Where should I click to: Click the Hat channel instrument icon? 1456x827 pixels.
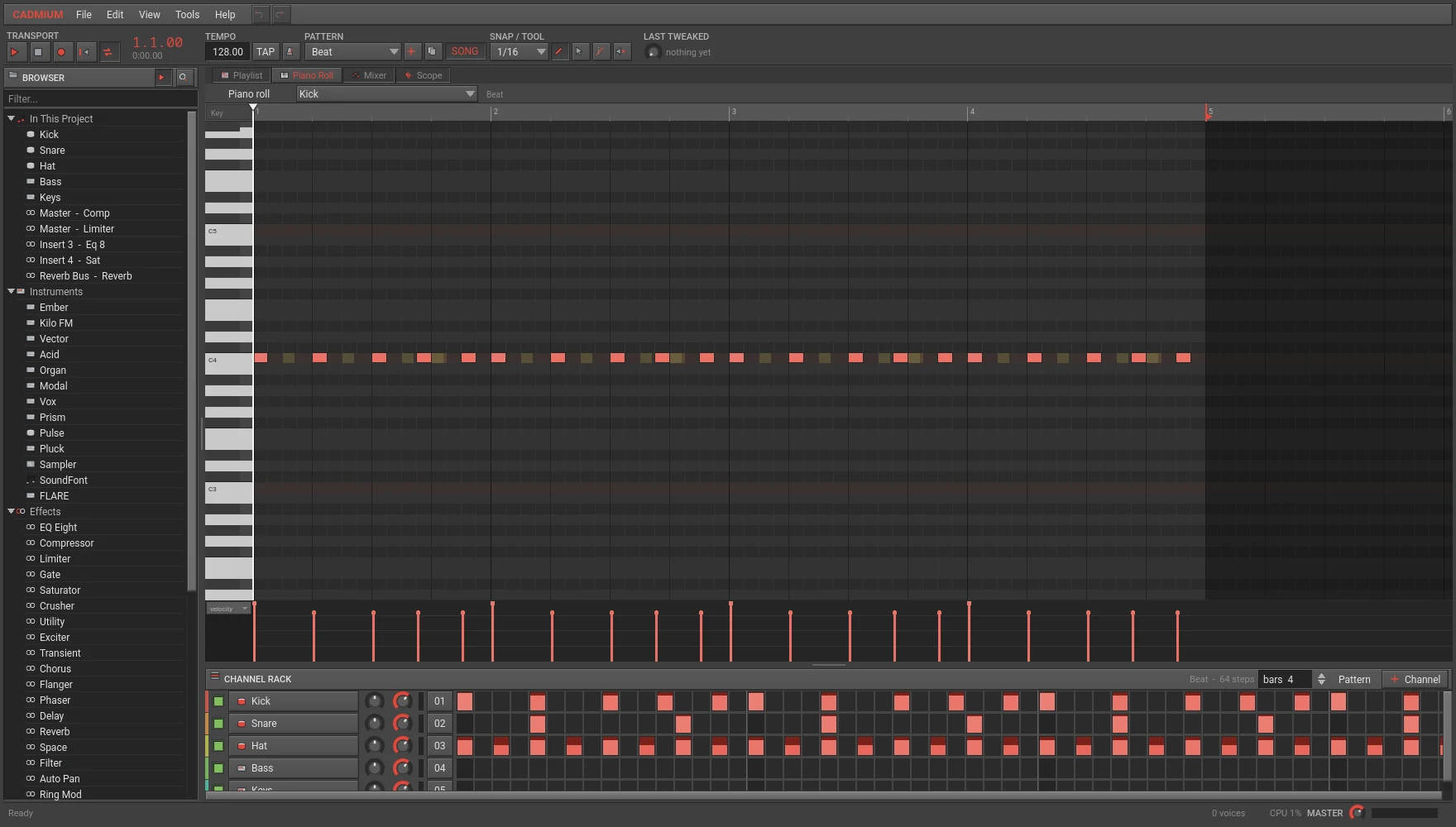coord(242,746)
